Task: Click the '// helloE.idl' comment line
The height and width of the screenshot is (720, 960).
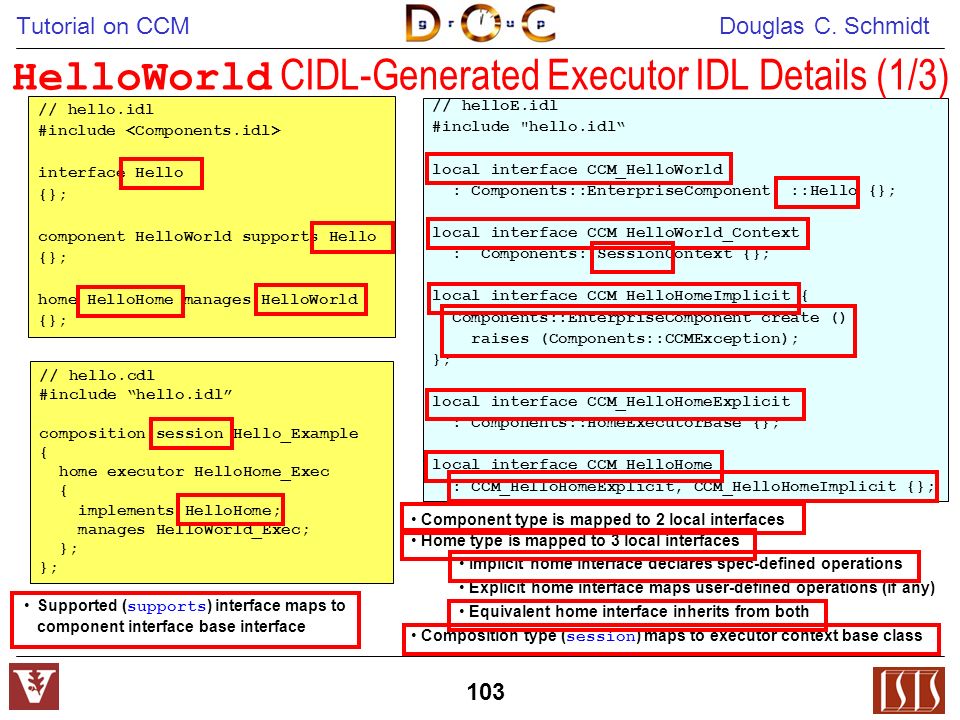Action: 495,105
